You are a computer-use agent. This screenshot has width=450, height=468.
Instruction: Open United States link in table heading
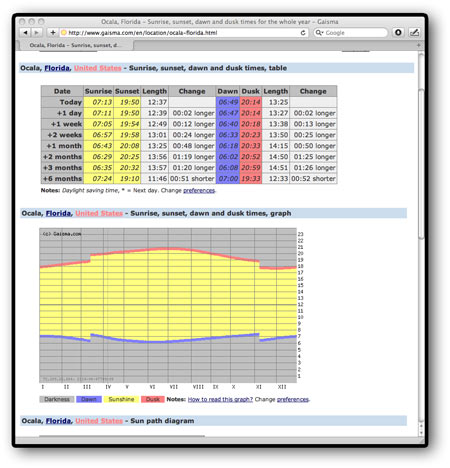tap(98, 68)
